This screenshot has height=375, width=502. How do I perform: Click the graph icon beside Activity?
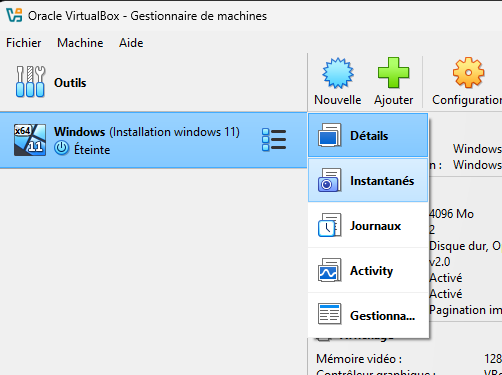[329, 270]
